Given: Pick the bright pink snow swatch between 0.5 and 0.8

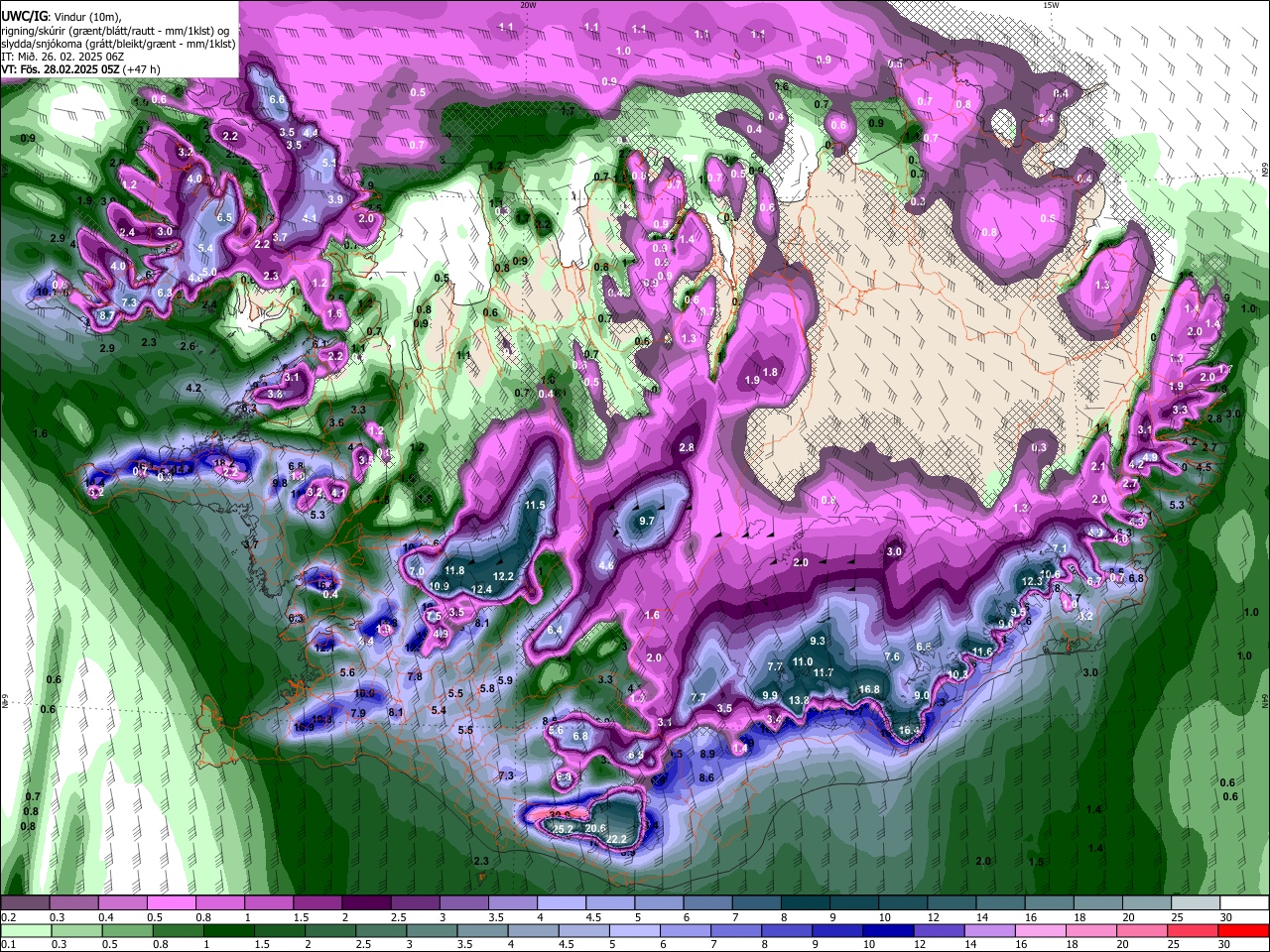Looking at the screenshot, I should coord(171,903).
